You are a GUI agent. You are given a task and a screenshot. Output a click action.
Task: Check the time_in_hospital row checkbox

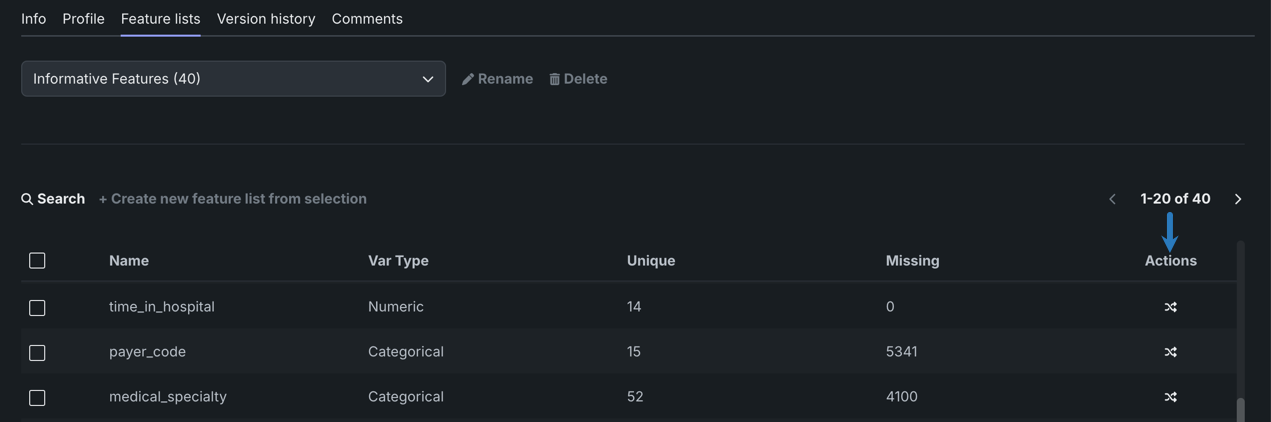[x=37, y=308]
